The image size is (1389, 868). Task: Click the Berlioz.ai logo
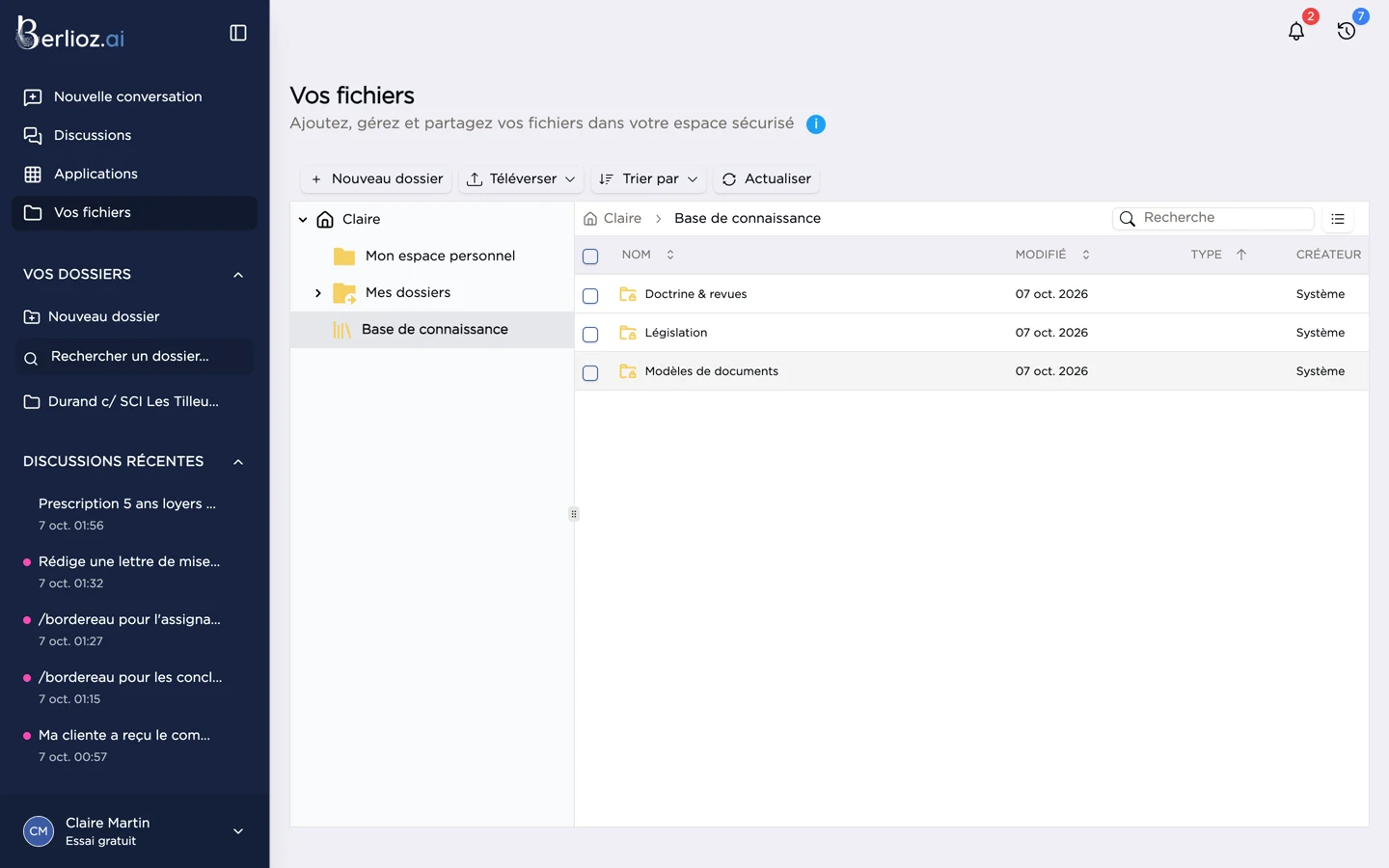70,34
